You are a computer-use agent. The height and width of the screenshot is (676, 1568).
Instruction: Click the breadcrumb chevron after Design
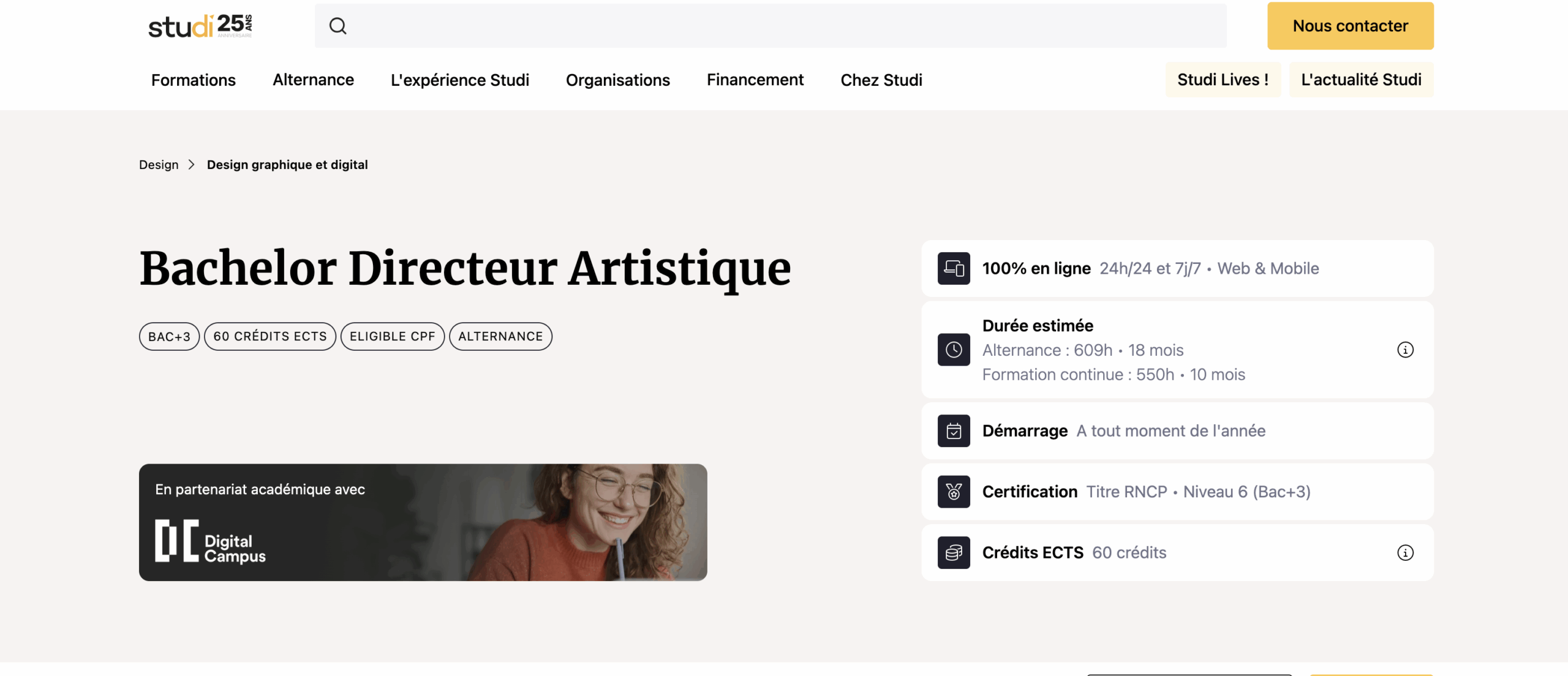(192, 165)
